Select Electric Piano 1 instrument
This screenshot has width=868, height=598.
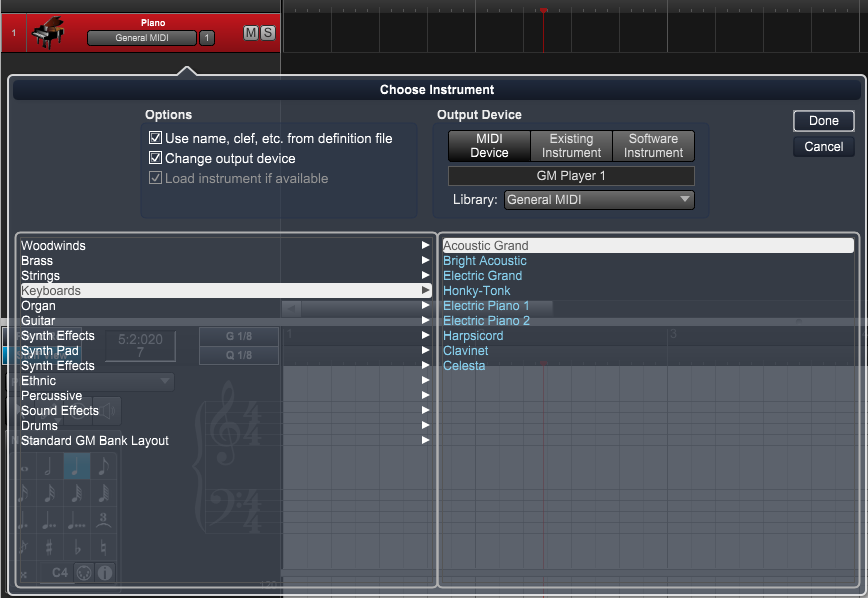pyautogui.click(x=486, y=306)
